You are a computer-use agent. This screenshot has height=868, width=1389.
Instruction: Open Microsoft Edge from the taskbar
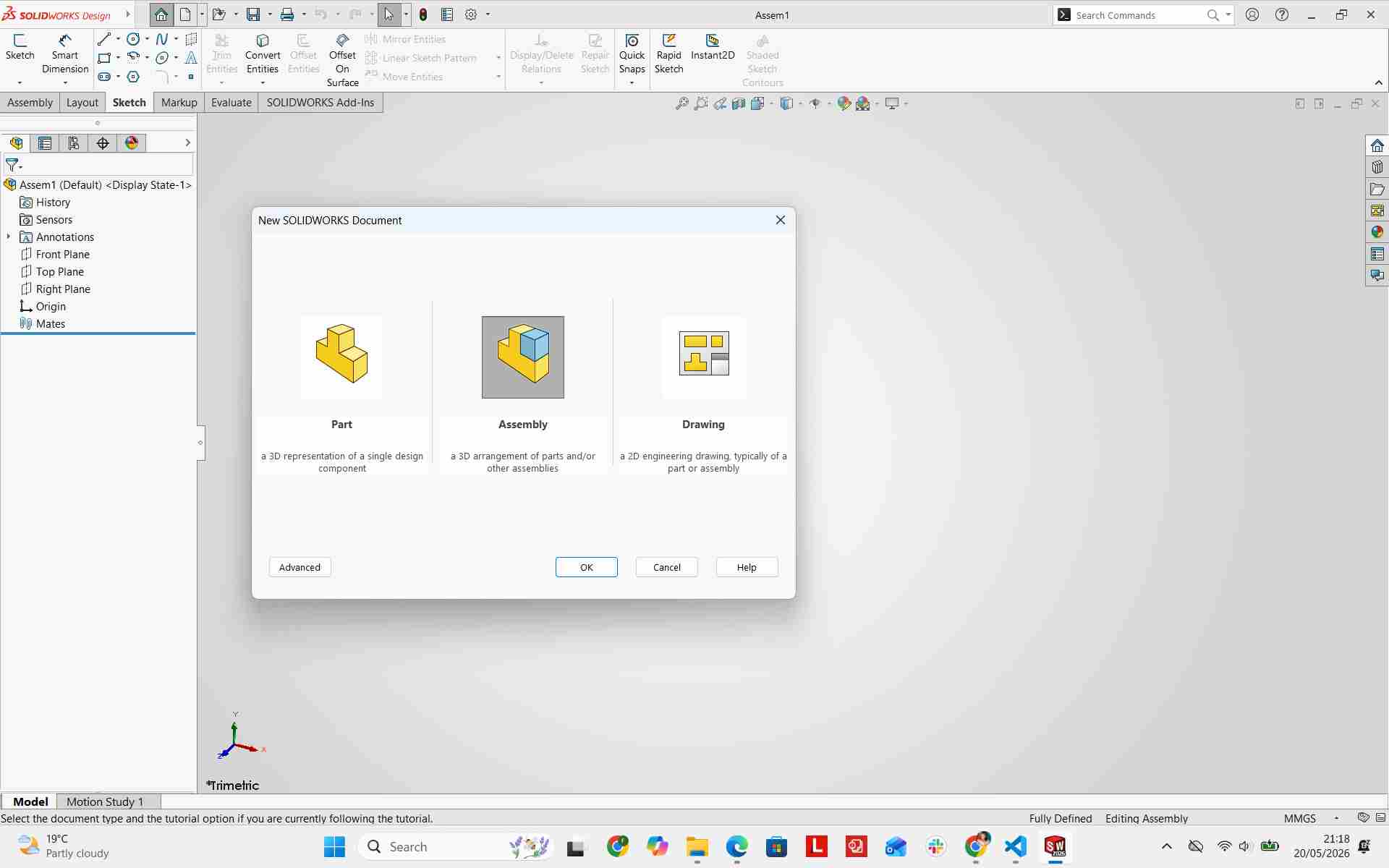point(737,846)
